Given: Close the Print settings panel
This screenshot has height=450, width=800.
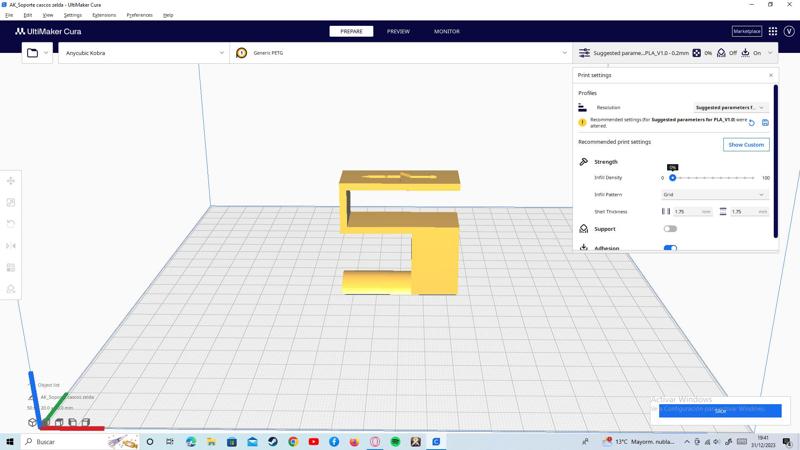Looking at the screenshot, I should (x=771, y=75).
